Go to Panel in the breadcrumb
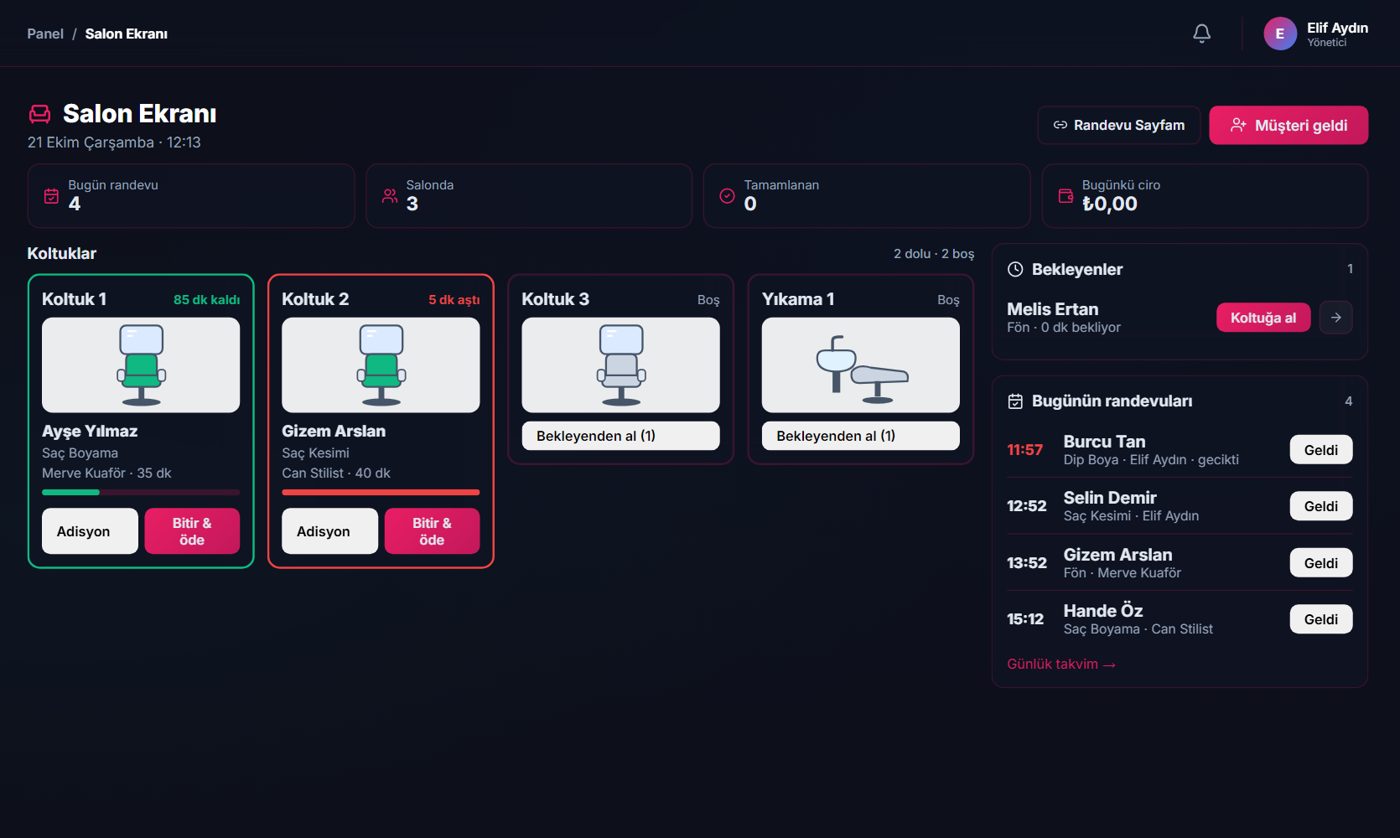 tap(45, 34)
